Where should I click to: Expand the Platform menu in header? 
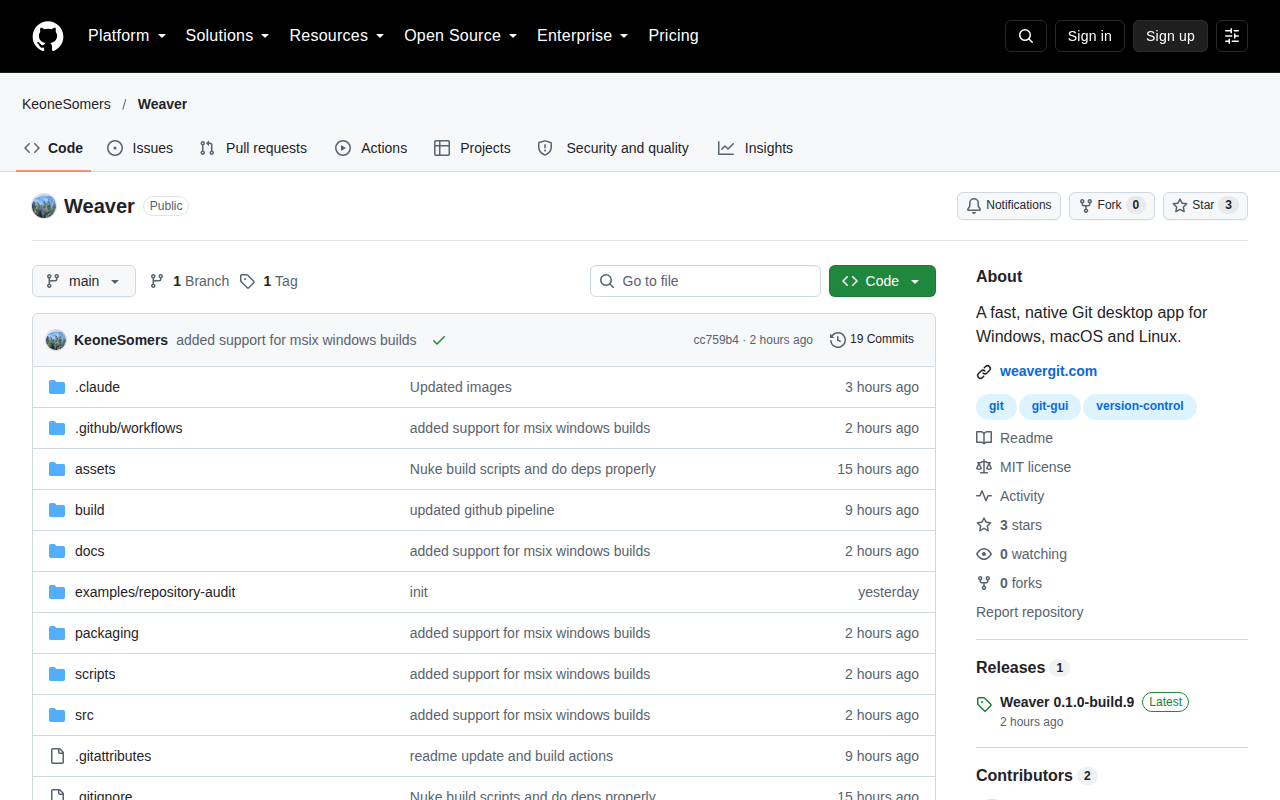(x=127, y=36)
